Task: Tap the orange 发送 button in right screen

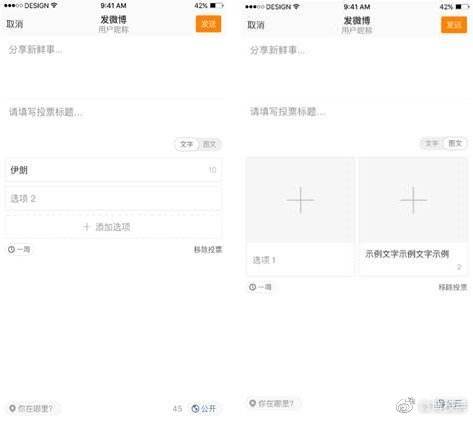Action: pos(454,25)
